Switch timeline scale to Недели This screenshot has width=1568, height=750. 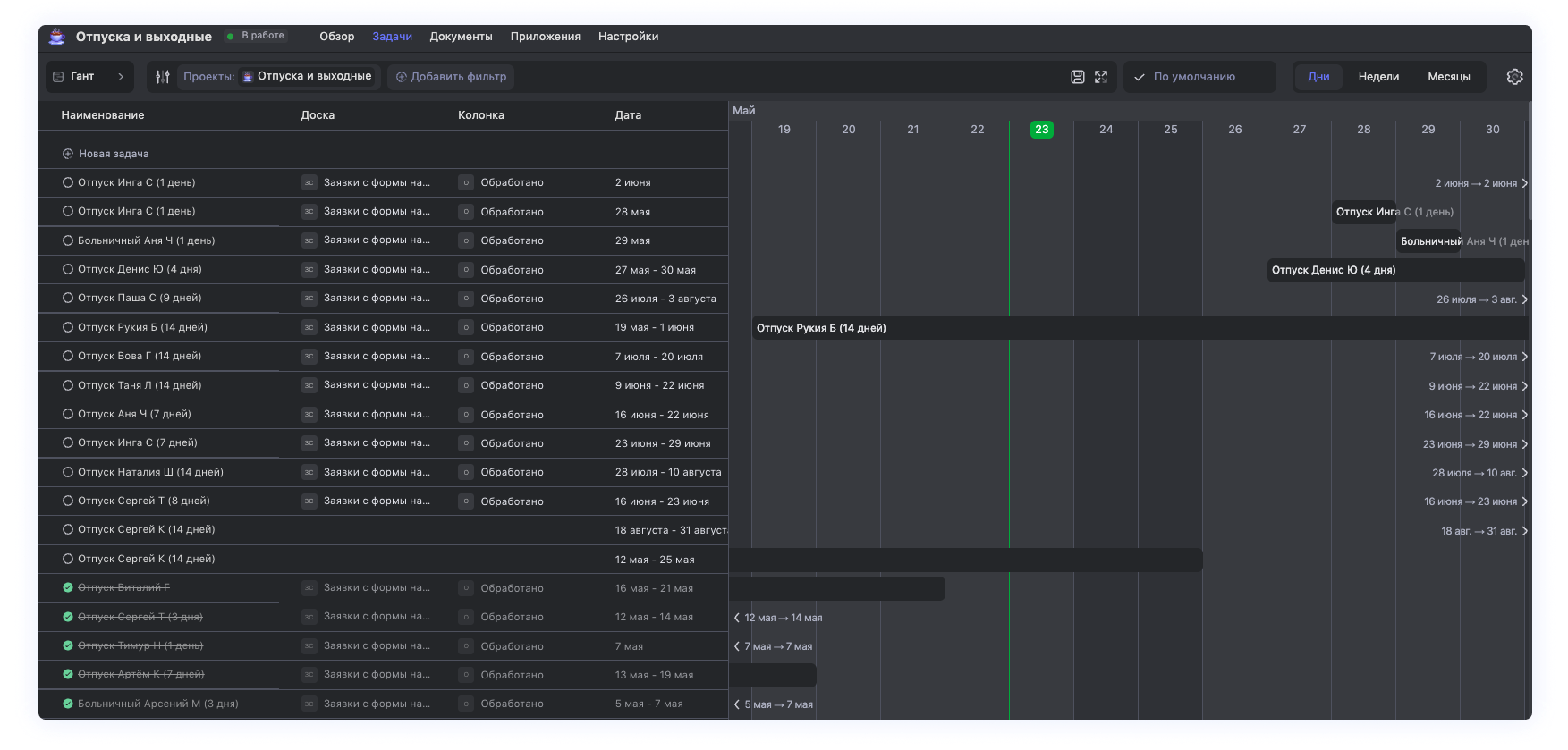1378,77
